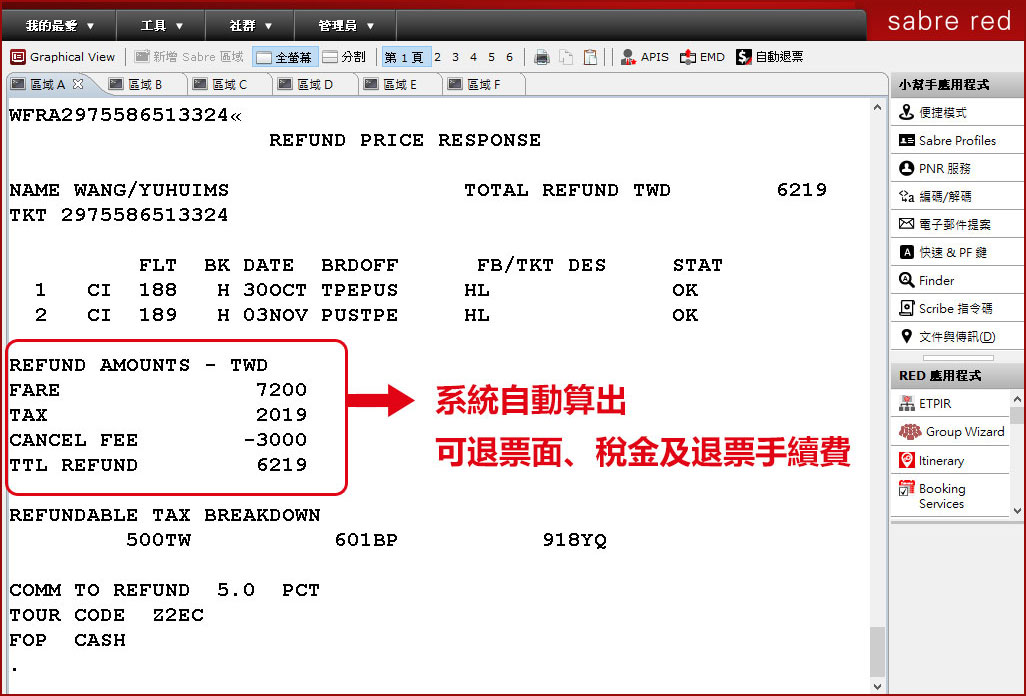Click ticket number TKT 2975586513324
Image resolution: width=1026 pixels, height=696 pixels.
point(118,215)
